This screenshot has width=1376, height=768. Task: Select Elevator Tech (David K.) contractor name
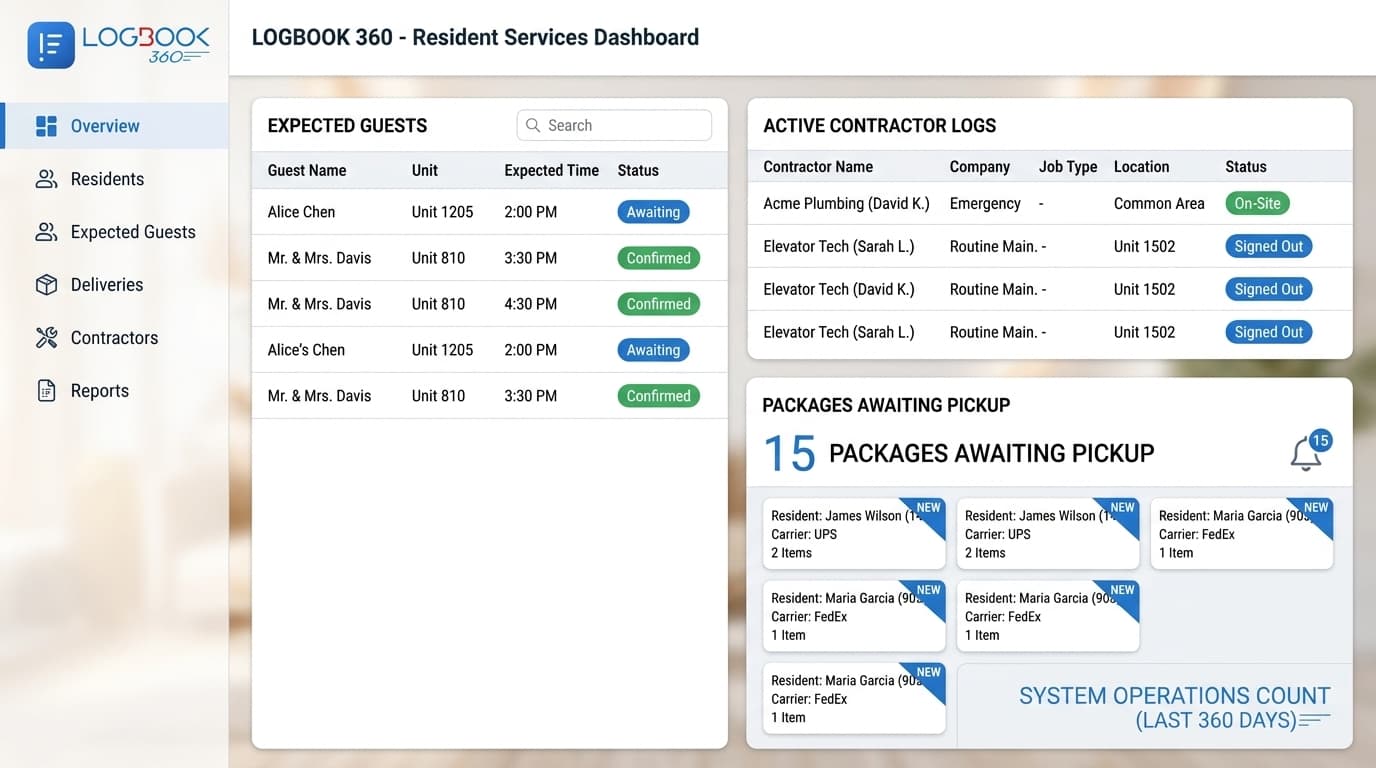[839, 289]
